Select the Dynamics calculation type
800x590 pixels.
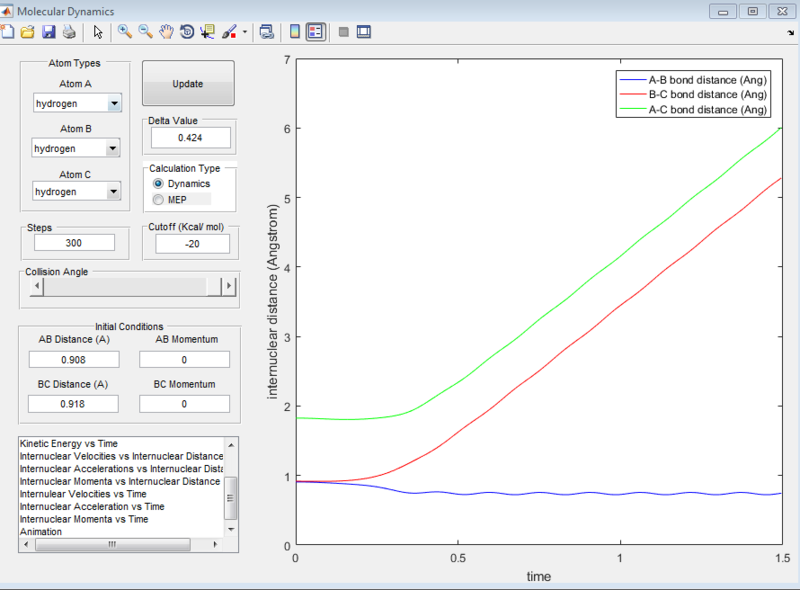click(x=158, y=184)
